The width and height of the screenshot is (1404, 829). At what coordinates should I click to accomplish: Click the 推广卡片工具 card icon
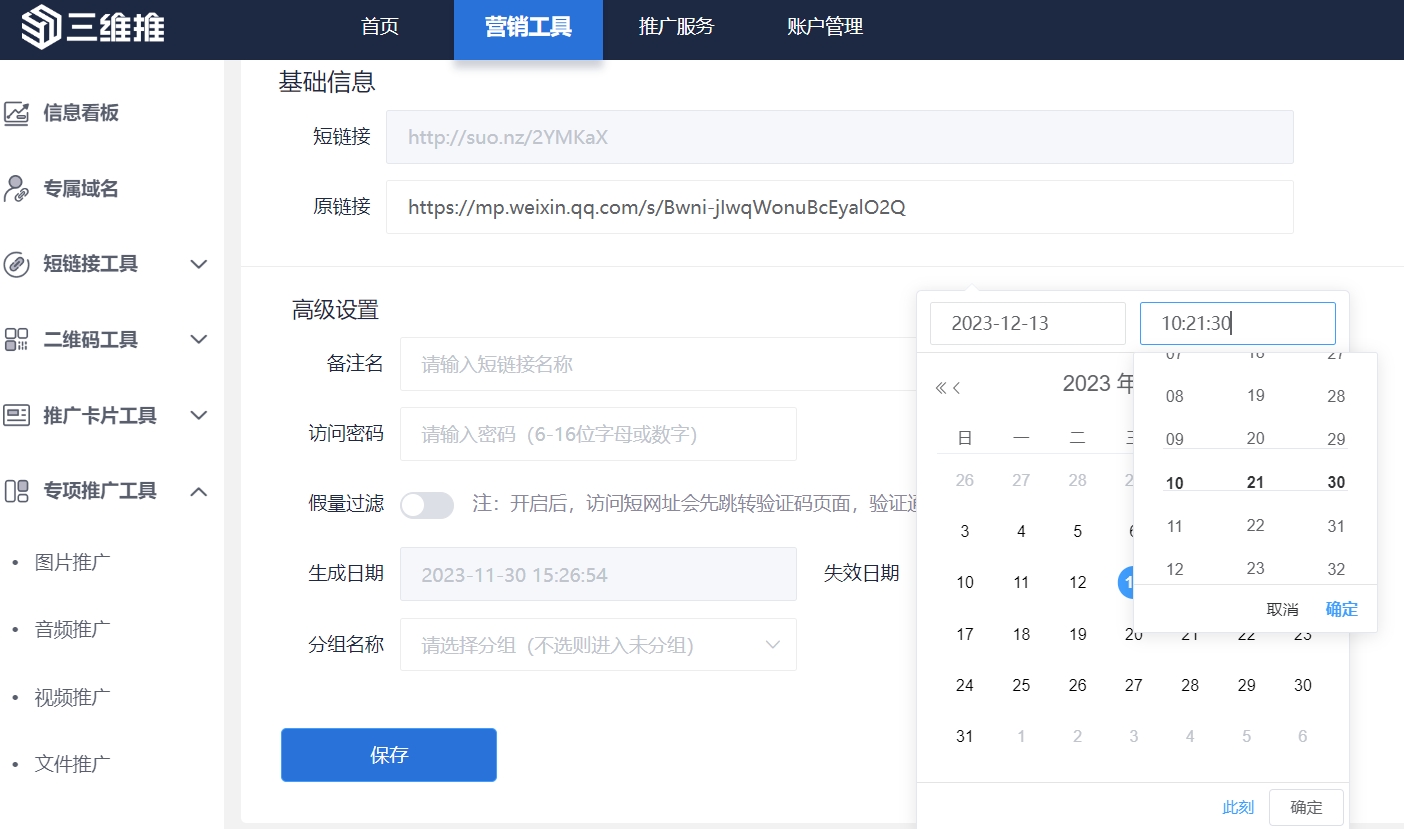click(x=17, y=416)
